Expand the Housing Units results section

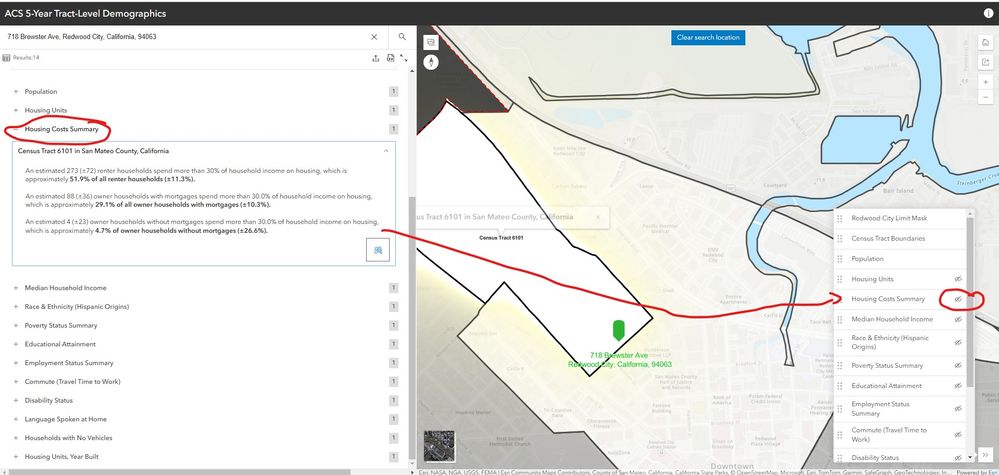click(x=16, y=110)
